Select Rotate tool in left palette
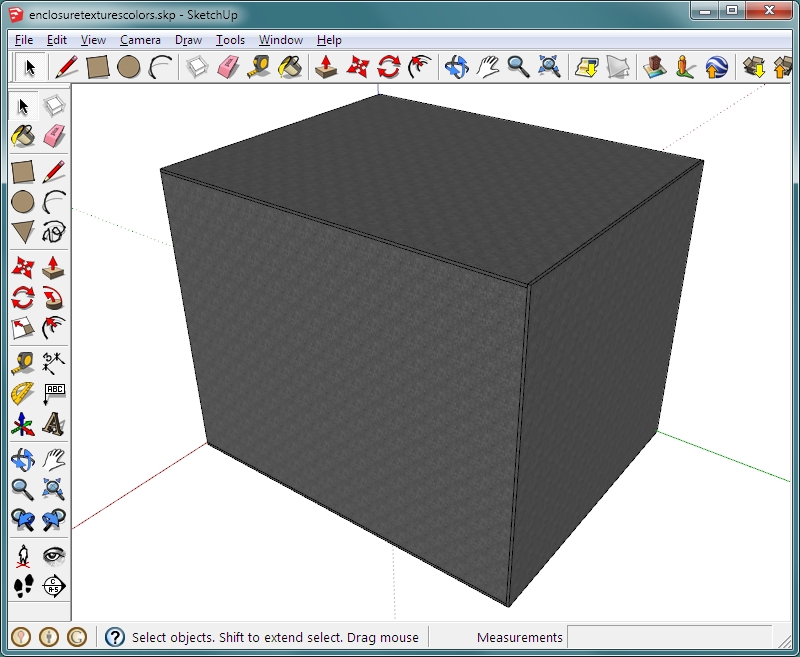Viewport: 800px width, 657px height. (x=23, y=298)
